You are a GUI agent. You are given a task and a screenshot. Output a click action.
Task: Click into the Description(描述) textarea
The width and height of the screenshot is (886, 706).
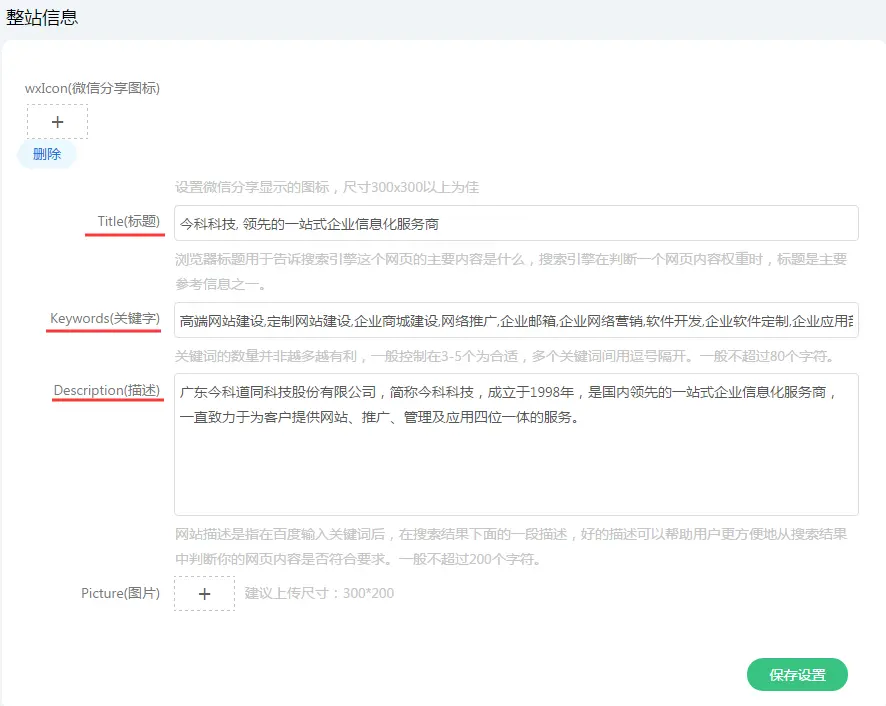click(x=516, y=444)
